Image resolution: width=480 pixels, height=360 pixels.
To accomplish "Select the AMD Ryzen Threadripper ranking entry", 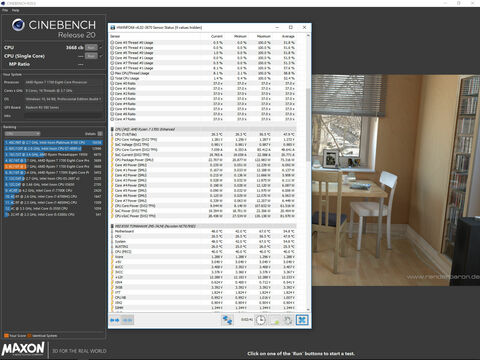I will tap(53, 155).
